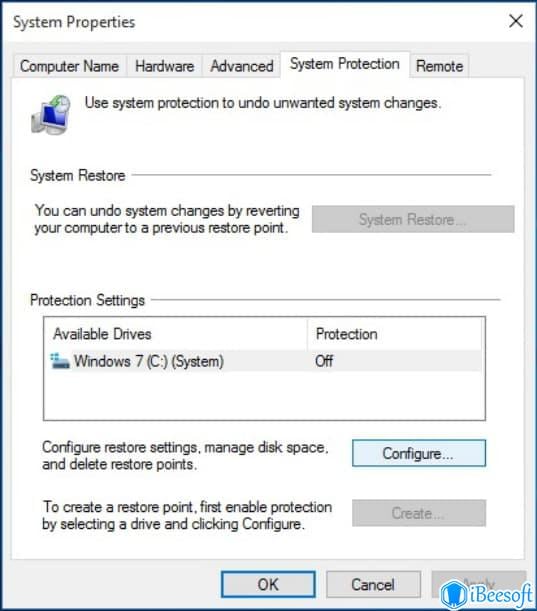Switch to the Remote tab

coord(440,66)
